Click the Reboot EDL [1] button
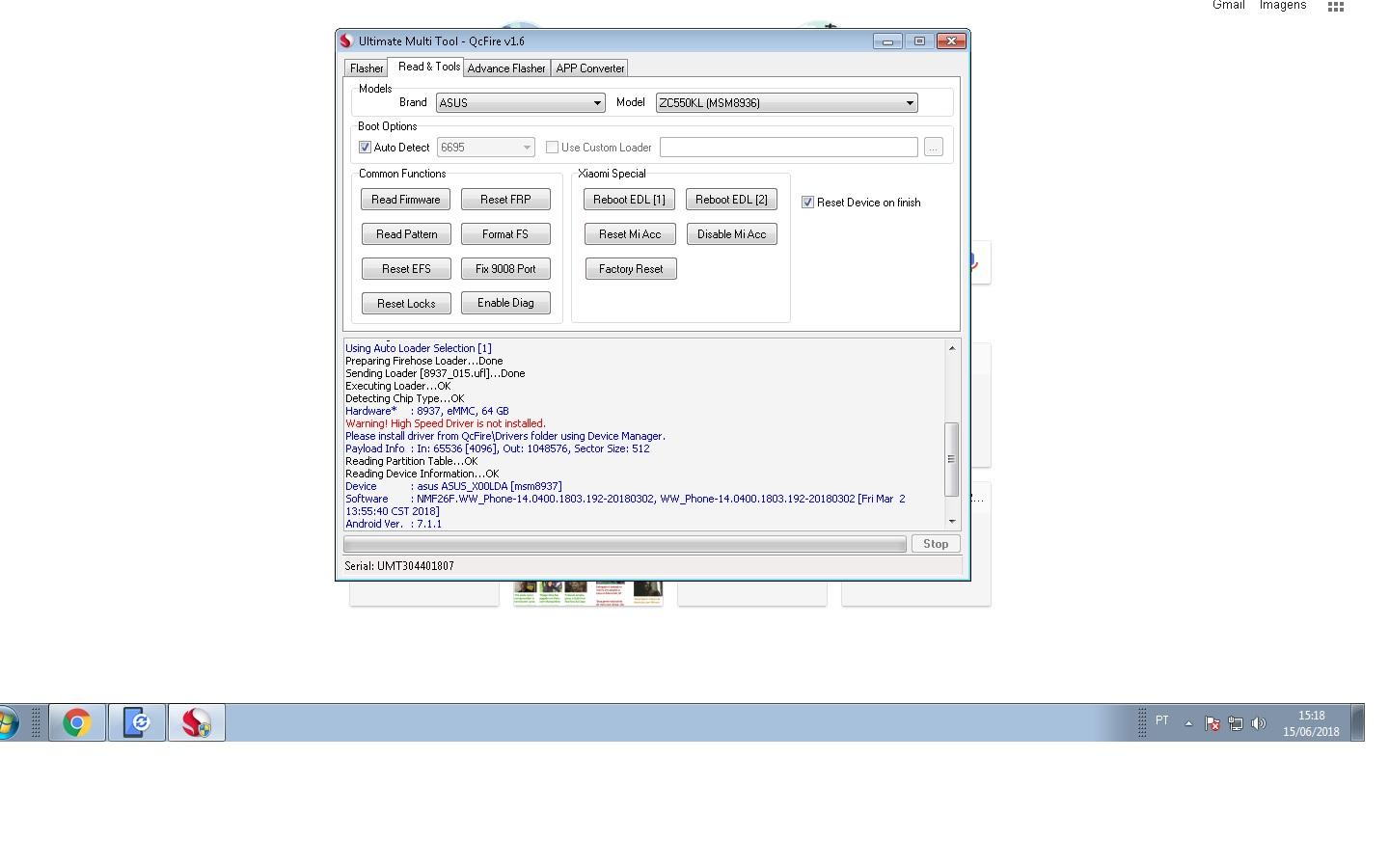 pos(629,200)
